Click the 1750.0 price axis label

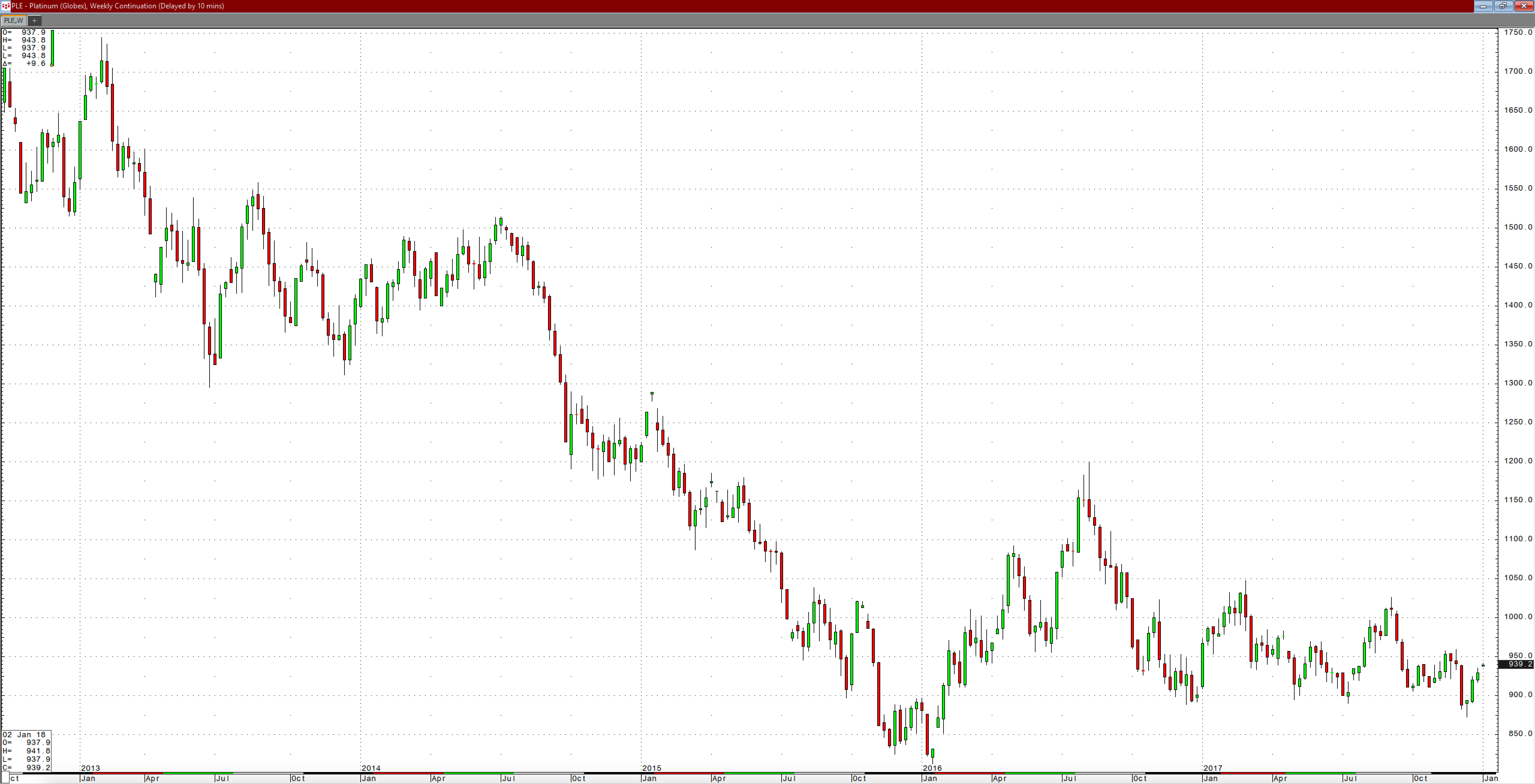[1518, 32]
